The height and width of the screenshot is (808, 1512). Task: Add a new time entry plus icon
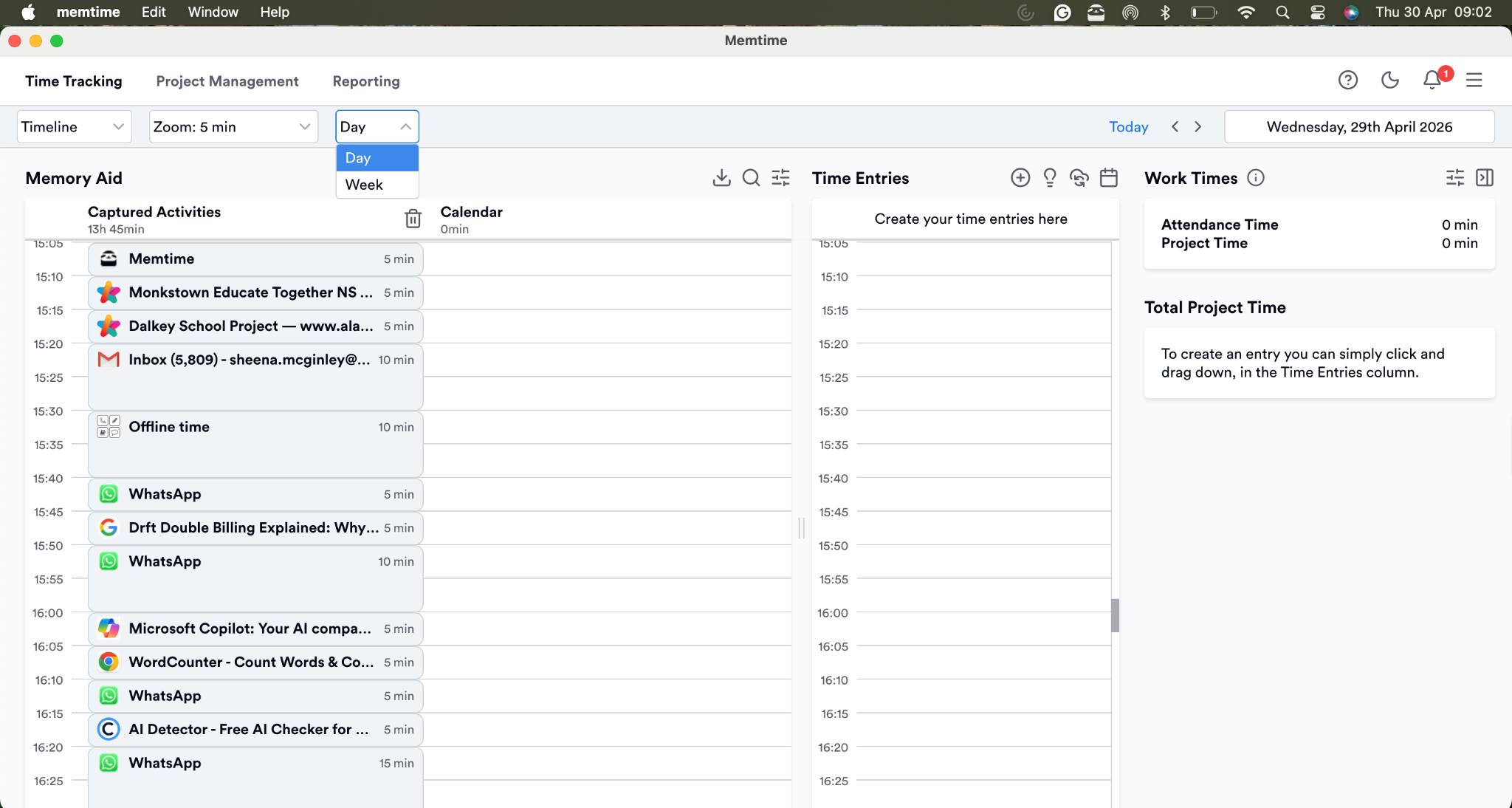point(1020,178)
